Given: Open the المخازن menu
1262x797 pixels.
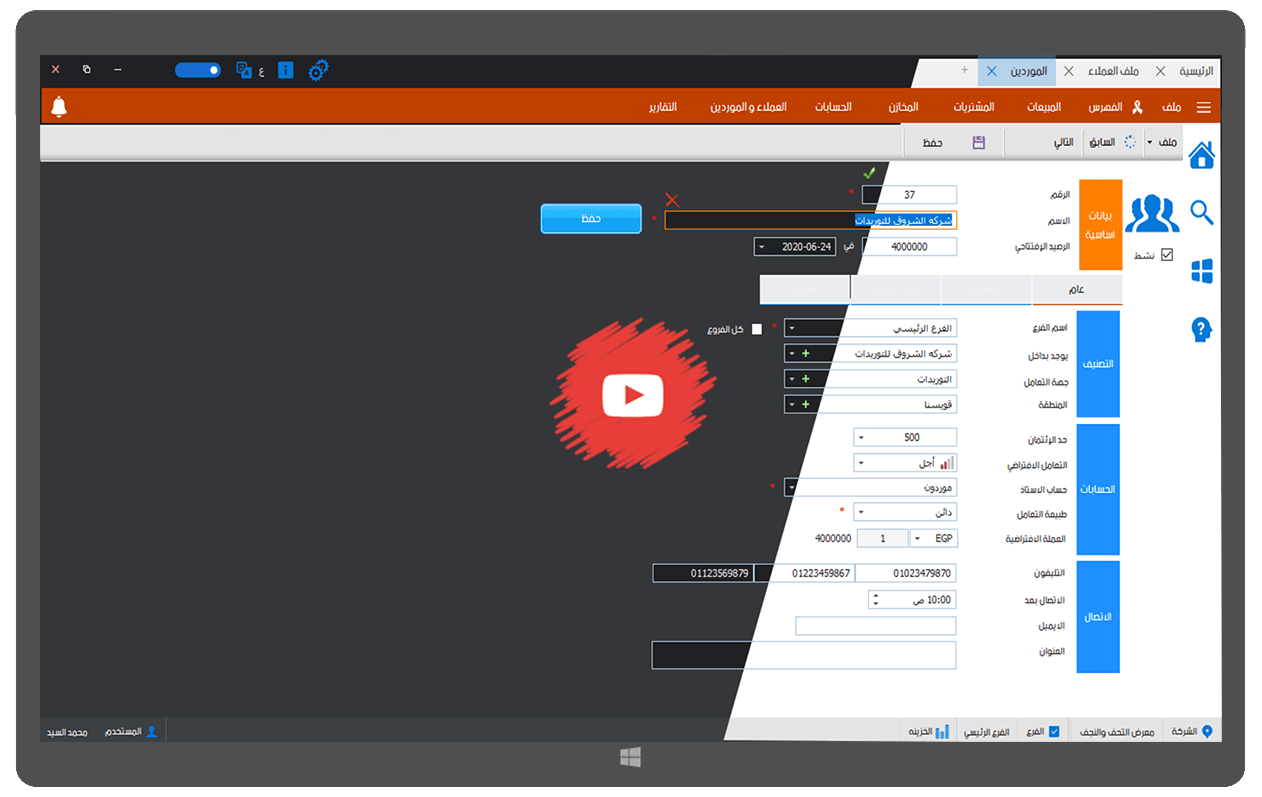Looking at the screenshot, I should tap(903, 107).
